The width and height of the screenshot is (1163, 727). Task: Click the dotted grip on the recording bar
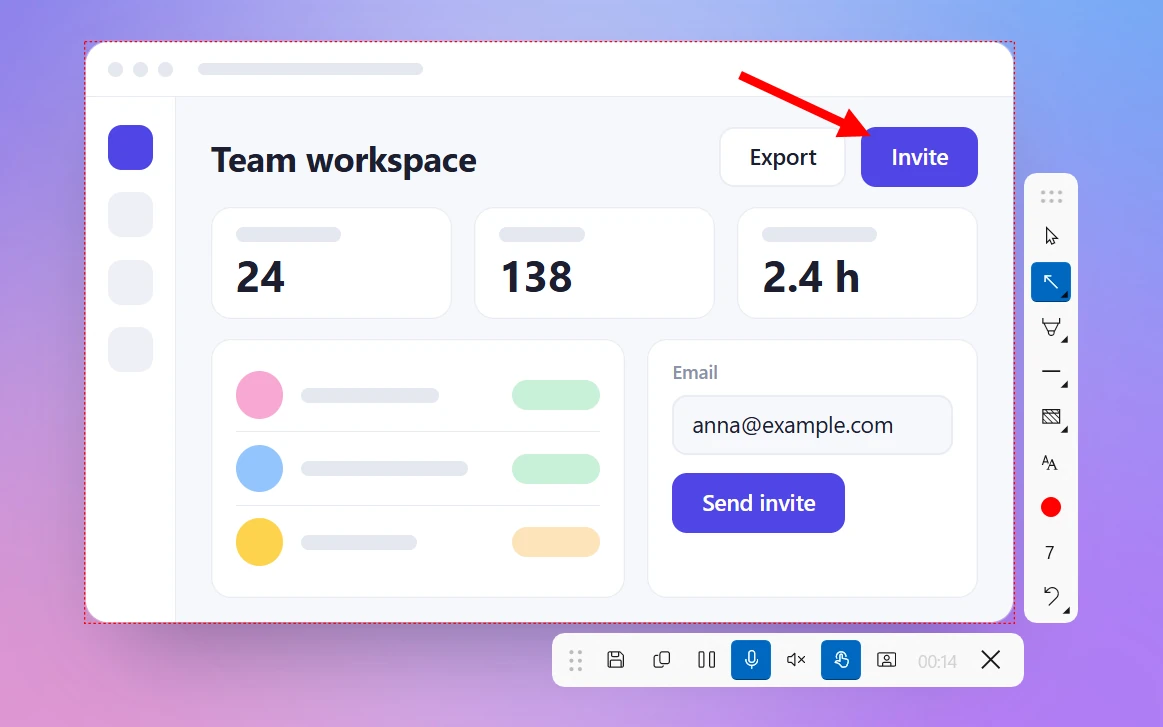point(576,659)
